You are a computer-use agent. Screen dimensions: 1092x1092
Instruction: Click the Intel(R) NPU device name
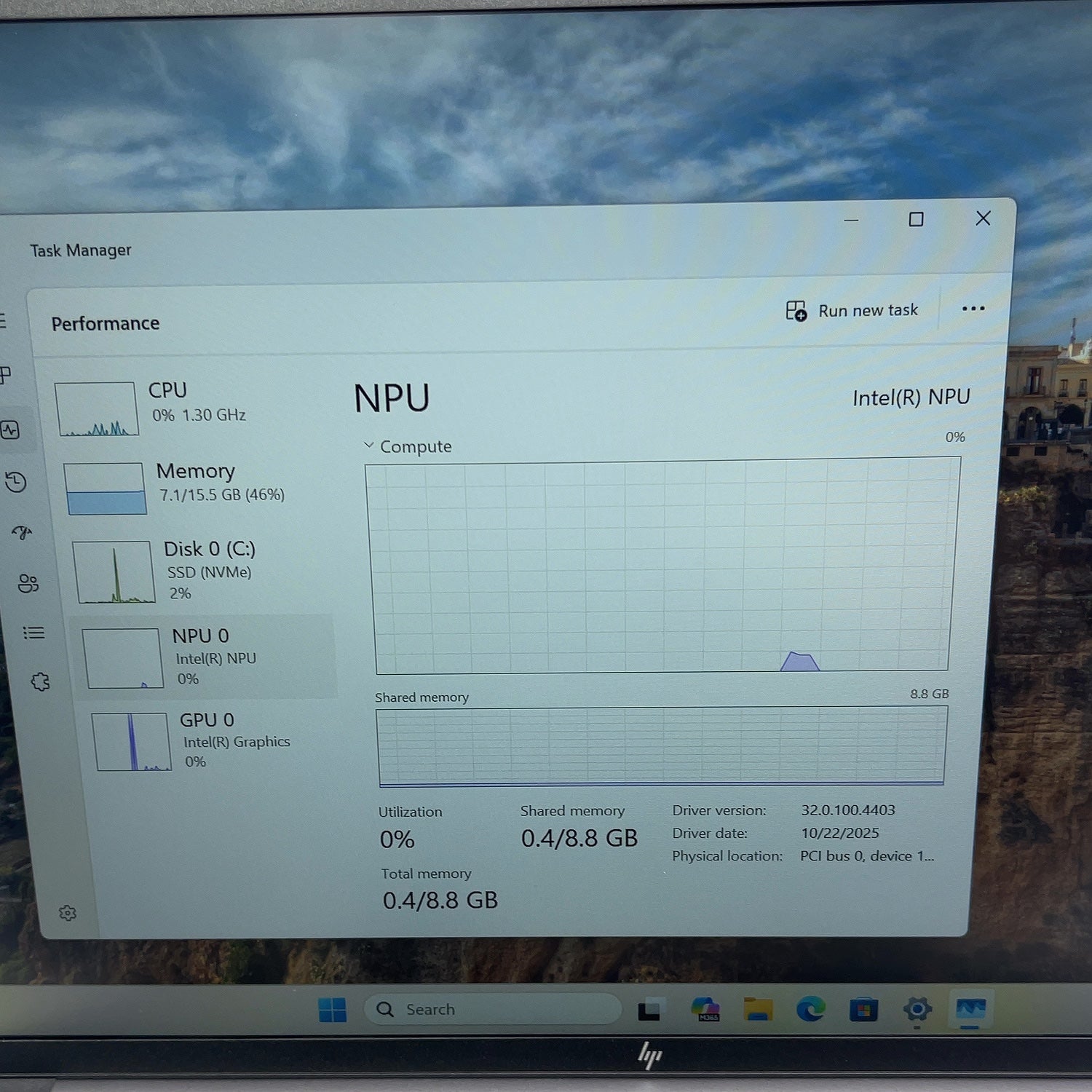[911, 397]
